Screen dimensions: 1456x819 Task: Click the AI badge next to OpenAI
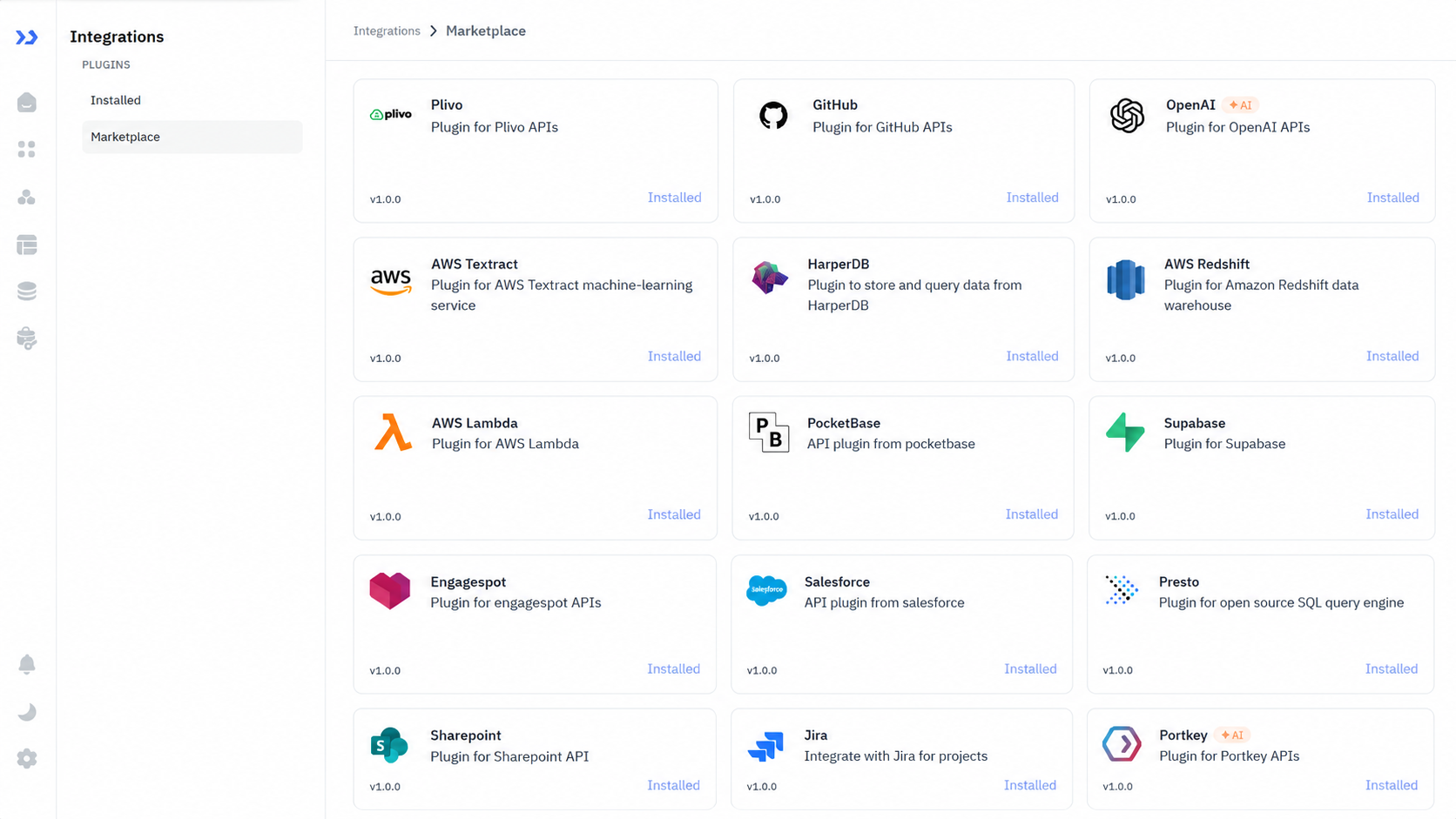point(1240,105)
